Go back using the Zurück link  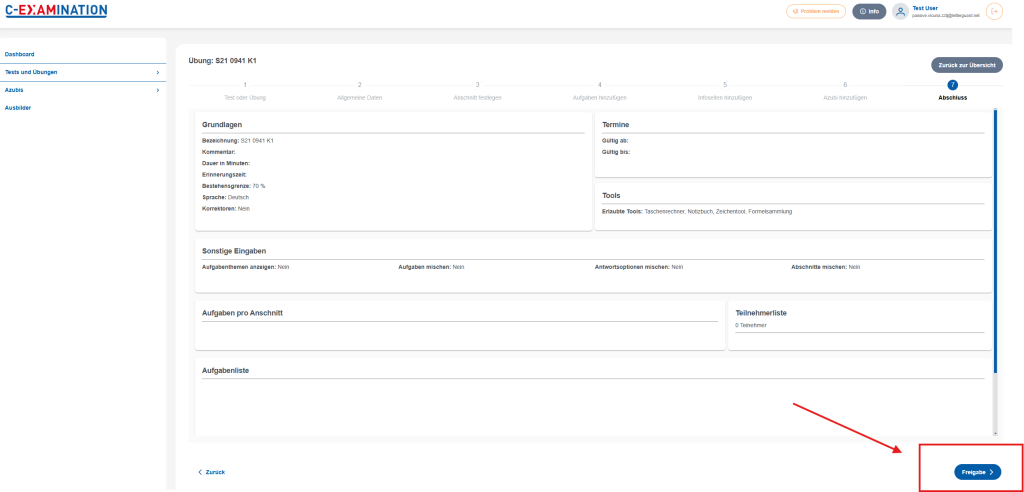211,471
